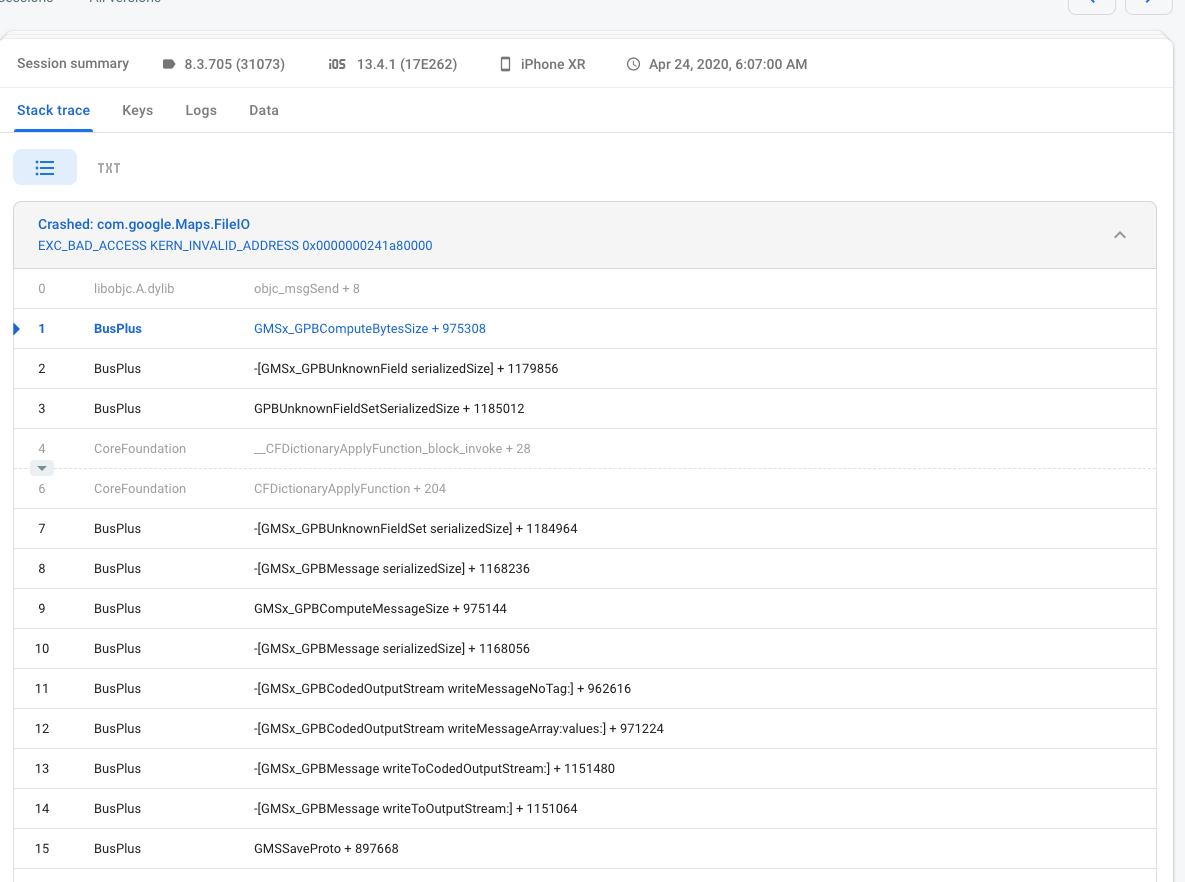
Task: Expand hidden frames between rows 4 and 6
Action: (41, 468)
